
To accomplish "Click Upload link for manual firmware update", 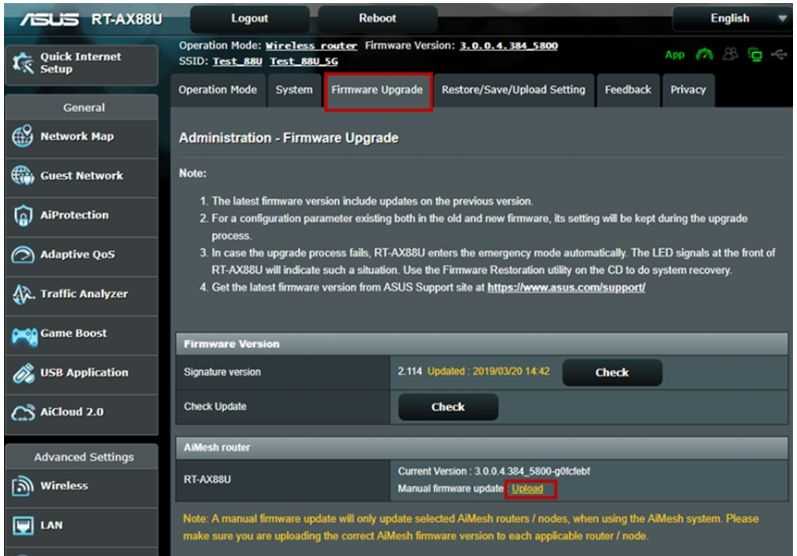I will 527,489.
